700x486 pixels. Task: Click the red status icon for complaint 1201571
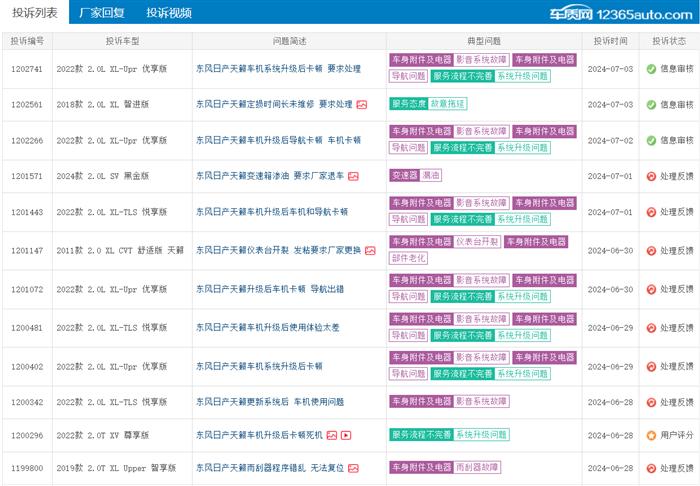pos(651,176)
